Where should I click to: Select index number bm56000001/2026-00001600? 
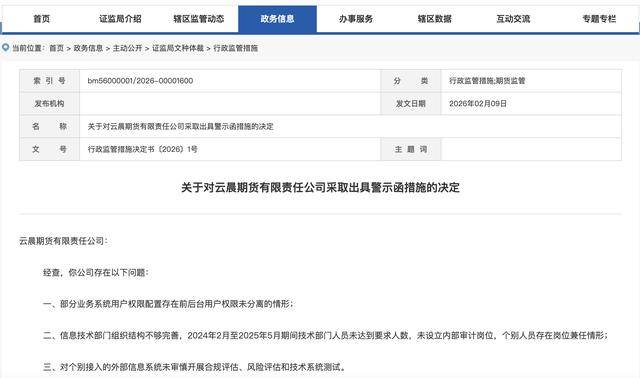(x=140, y=81)
